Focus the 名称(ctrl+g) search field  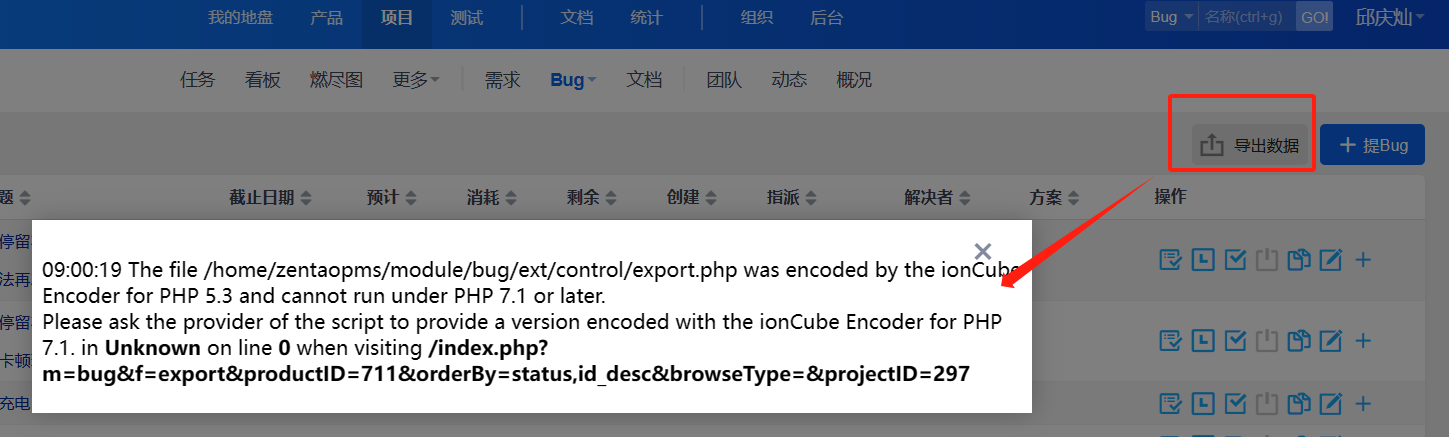(x=1246, y=17)
